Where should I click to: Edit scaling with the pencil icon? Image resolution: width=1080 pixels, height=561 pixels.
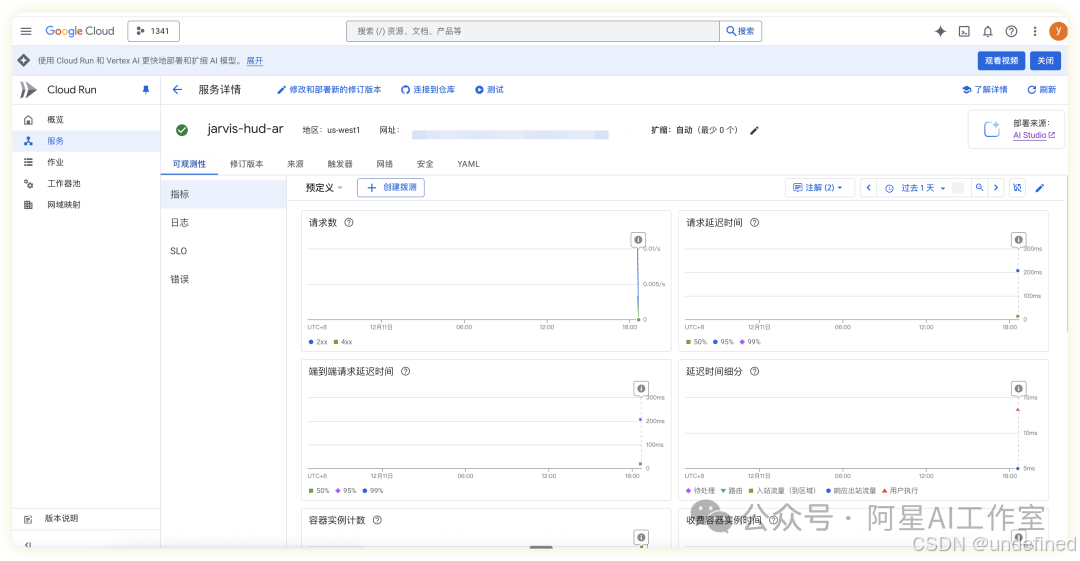tap(754, 130)
